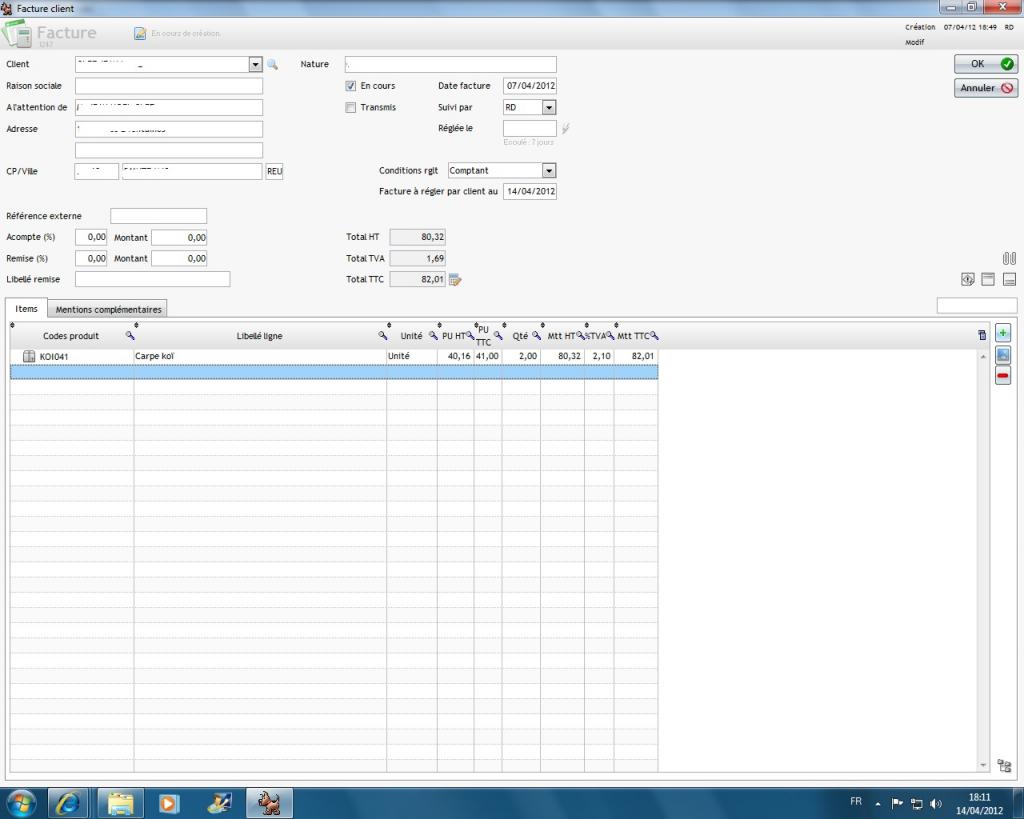Screen dimensions: 1024x819
Task: Open the Conditions rglt dropdown
Action: 548,171
